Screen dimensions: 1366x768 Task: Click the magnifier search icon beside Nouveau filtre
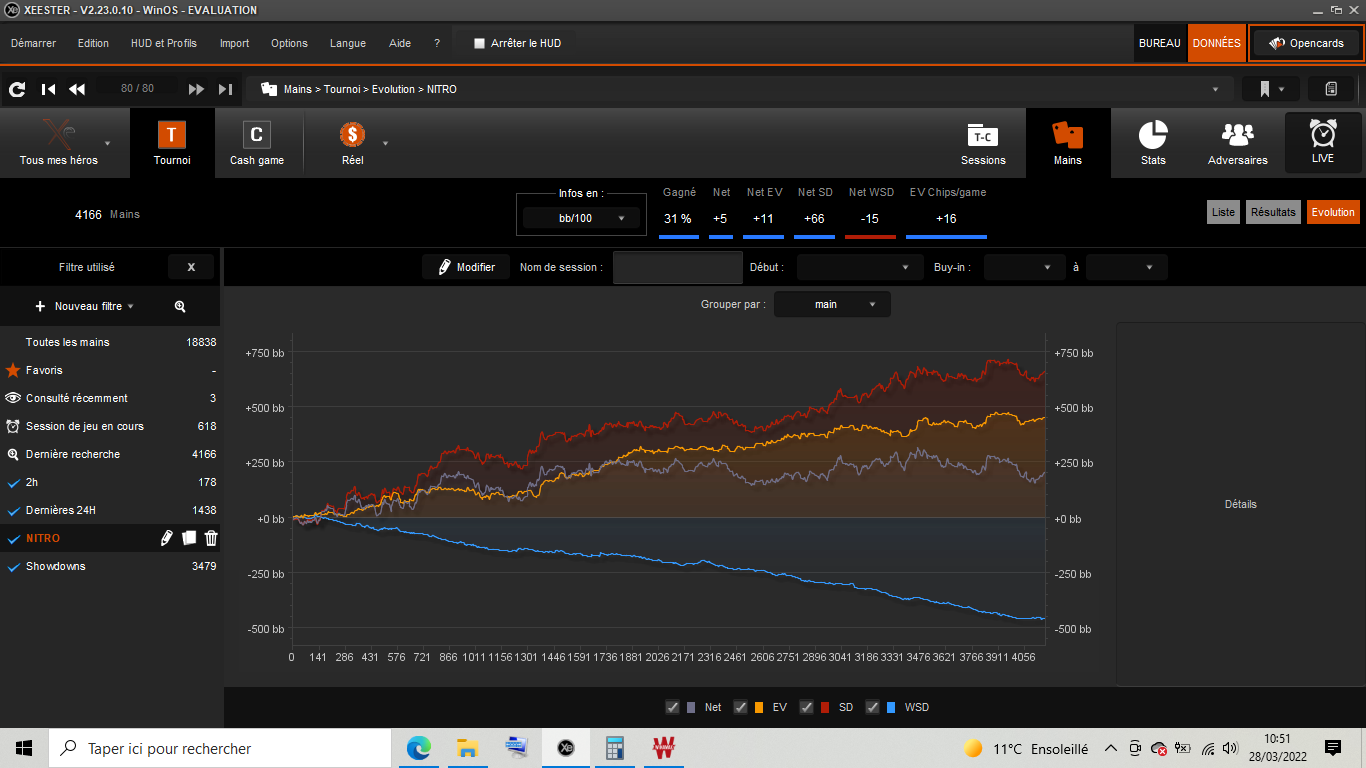(x=180, y=306)
